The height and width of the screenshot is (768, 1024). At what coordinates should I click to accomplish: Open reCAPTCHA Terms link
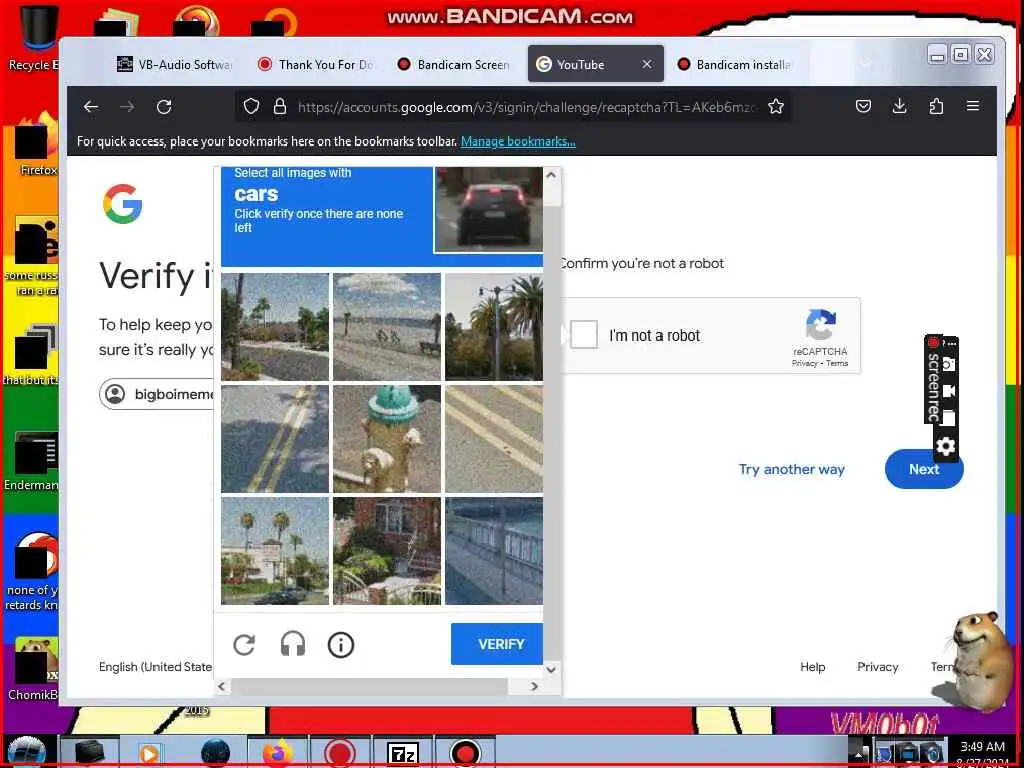(837, 363)
